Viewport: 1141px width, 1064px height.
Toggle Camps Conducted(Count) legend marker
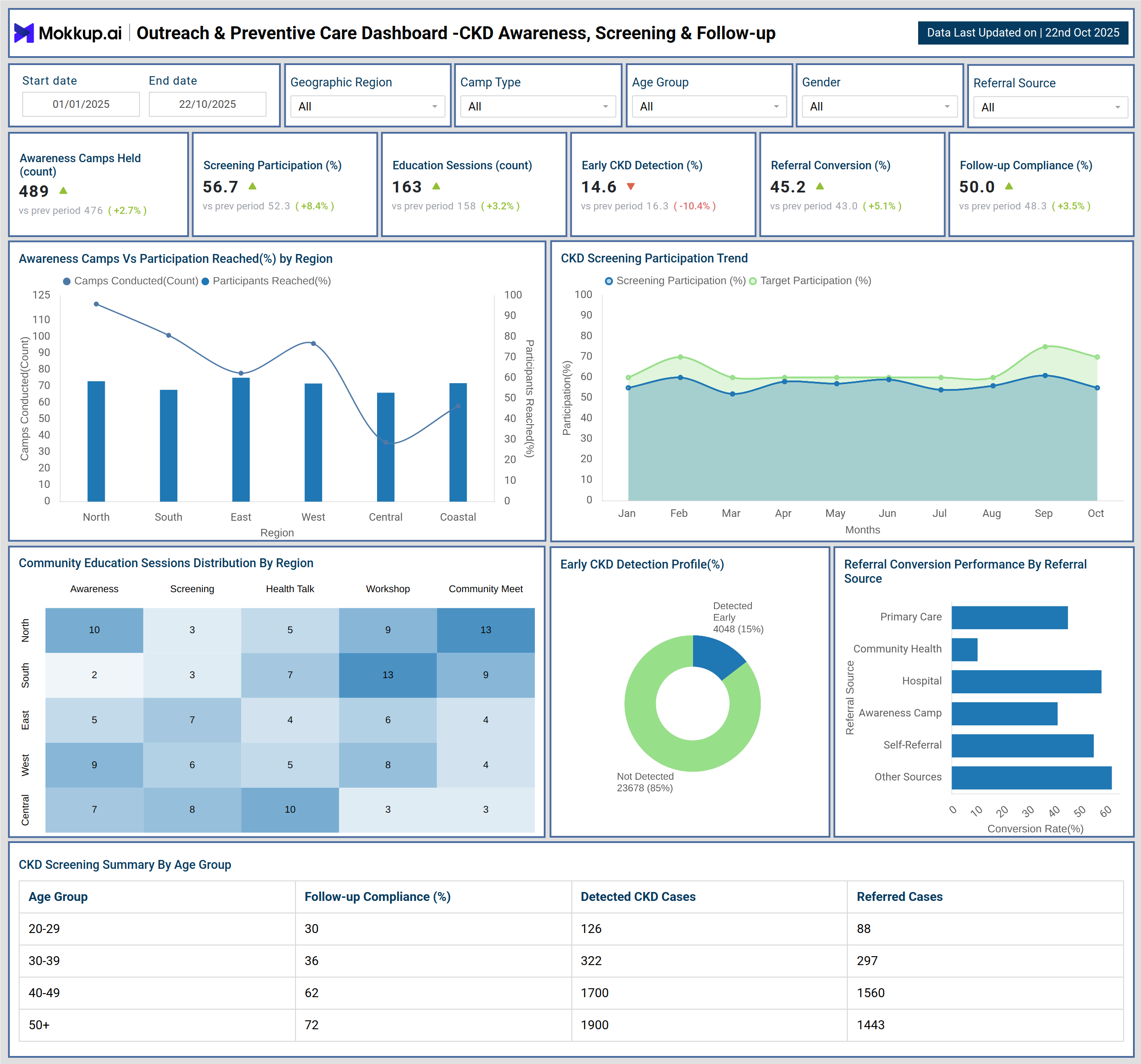[66, 281]
